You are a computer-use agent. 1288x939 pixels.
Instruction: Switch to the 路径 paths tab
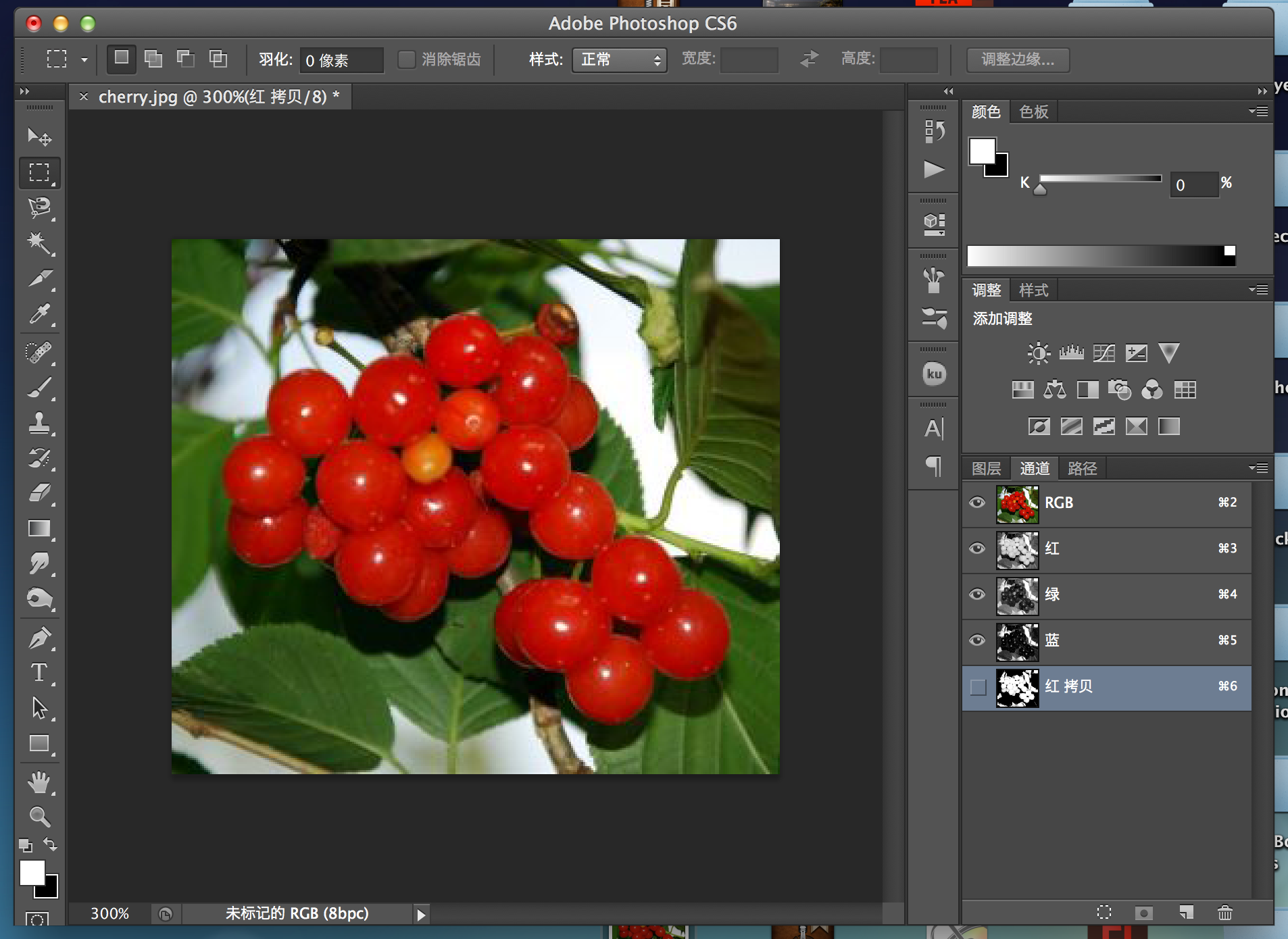tap(1083, 469)
